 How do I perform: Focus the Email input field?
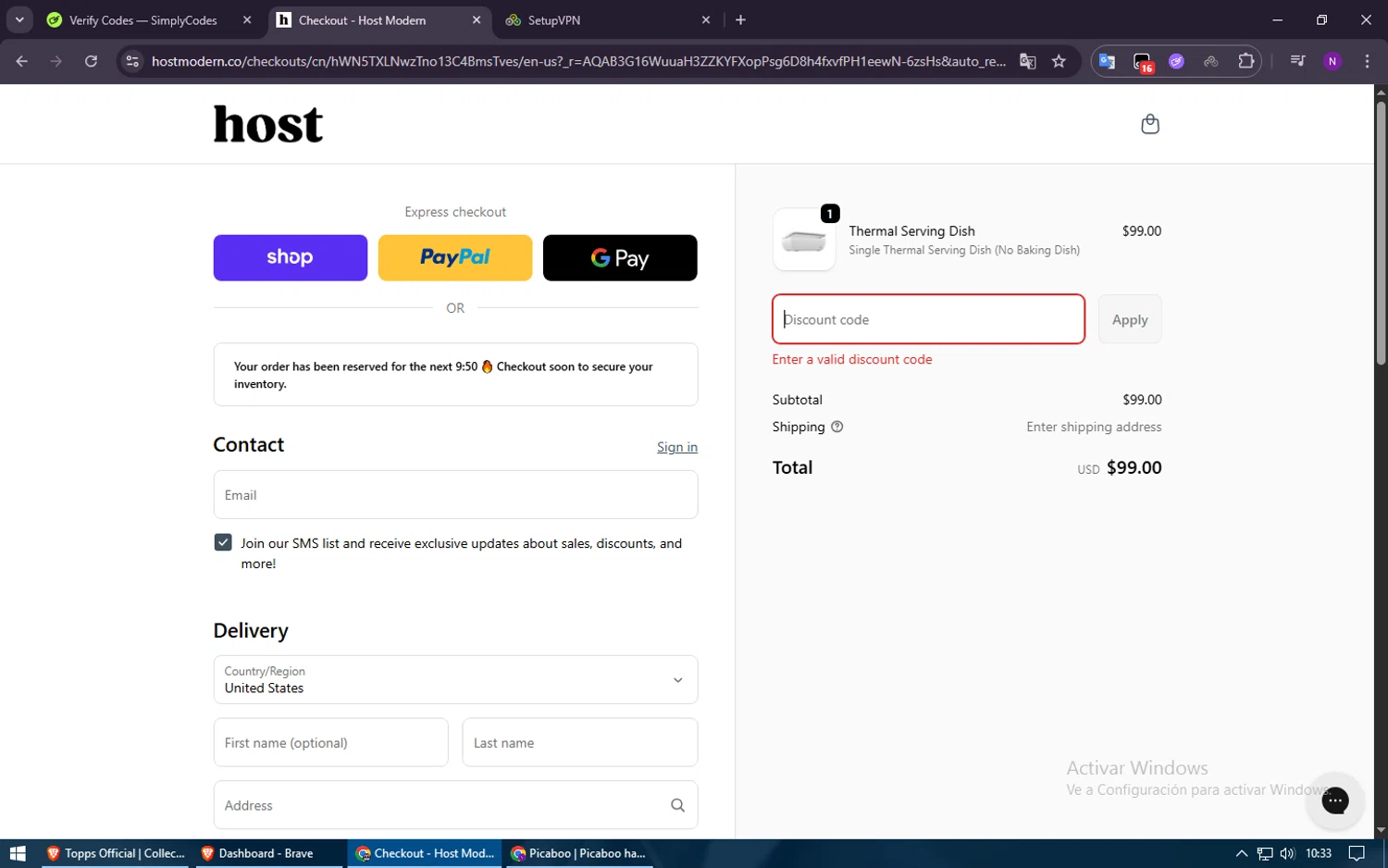click(x=455, y=495)
